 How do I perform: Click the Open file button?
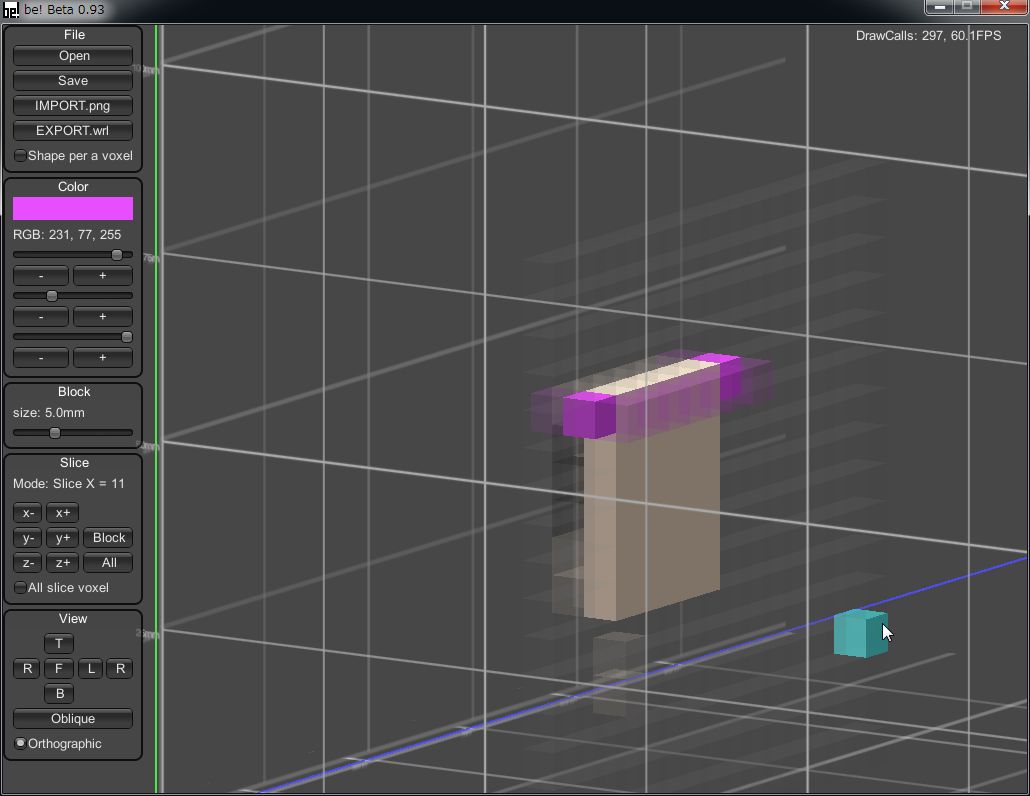pyautogui.click(x=73, y=56)
